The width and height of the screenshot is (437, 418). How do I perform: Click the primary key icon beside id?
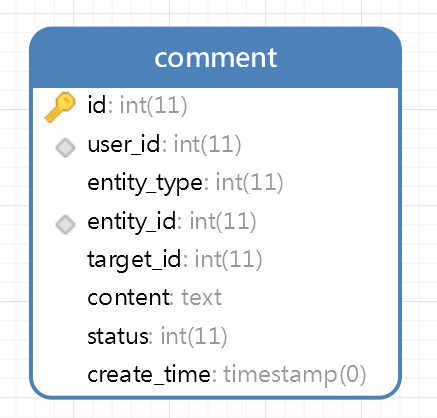coord(60,107)
